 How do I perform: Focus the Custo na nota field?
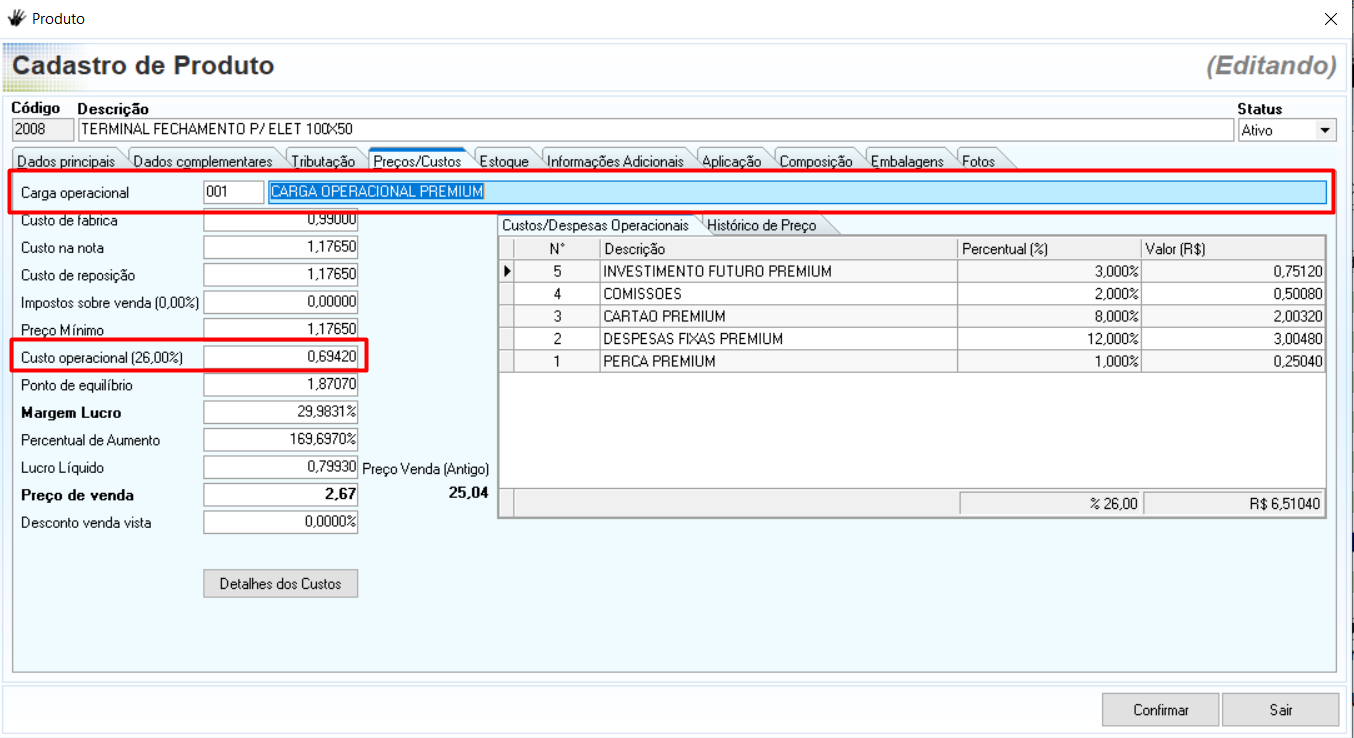(x=280, y=247)
